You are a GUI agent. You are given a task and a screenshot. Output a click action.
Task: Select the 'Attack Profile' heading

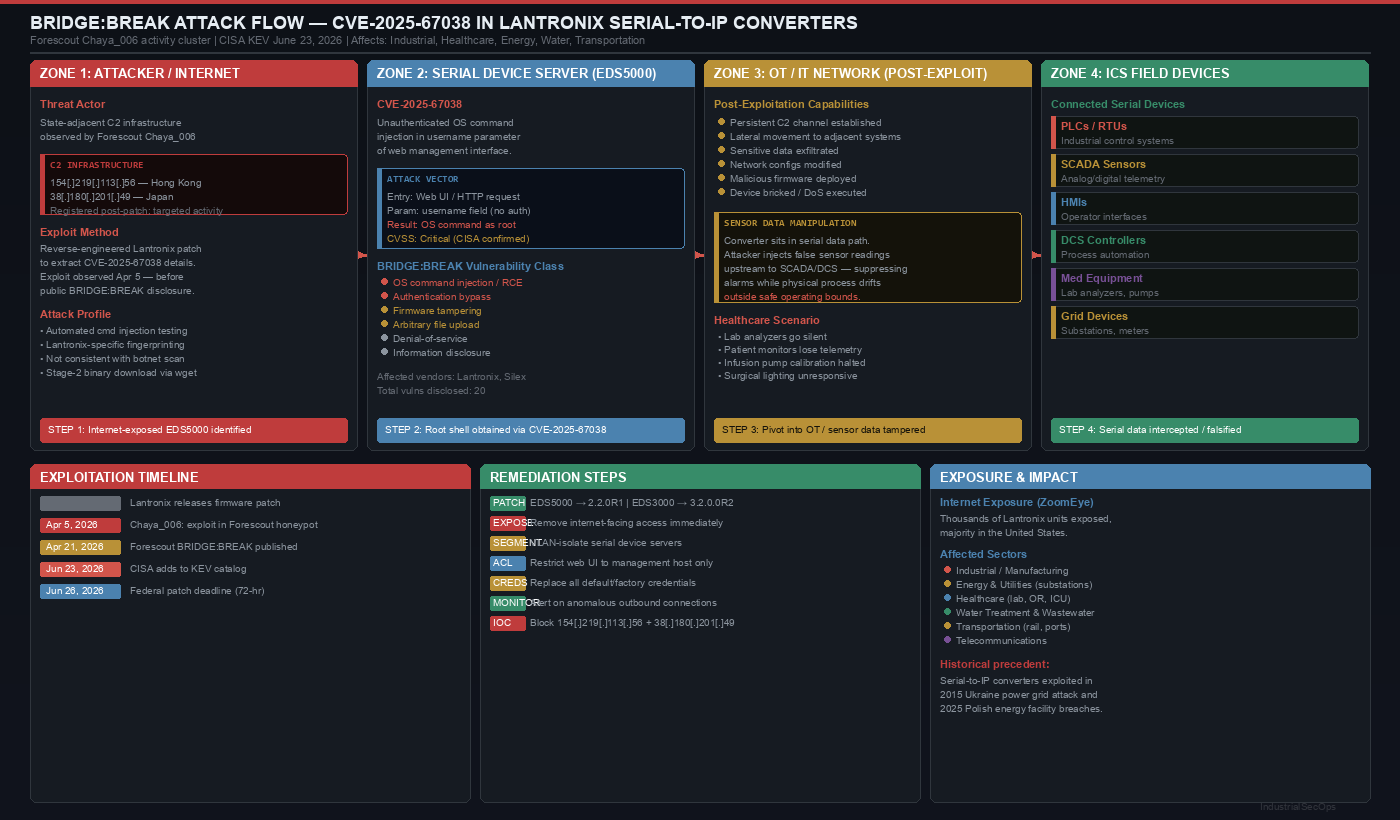(x=75, y=314)
